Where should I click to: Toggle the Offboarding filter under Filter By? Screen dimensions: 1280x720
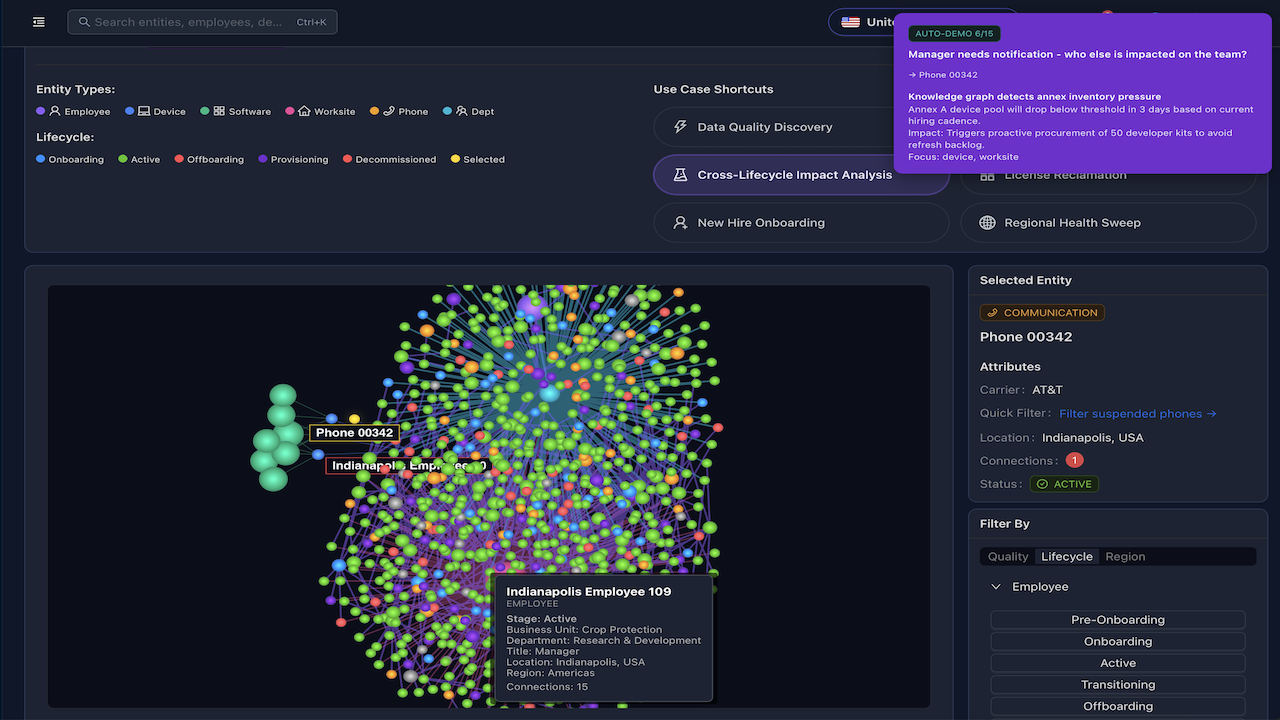(1117, 706)
